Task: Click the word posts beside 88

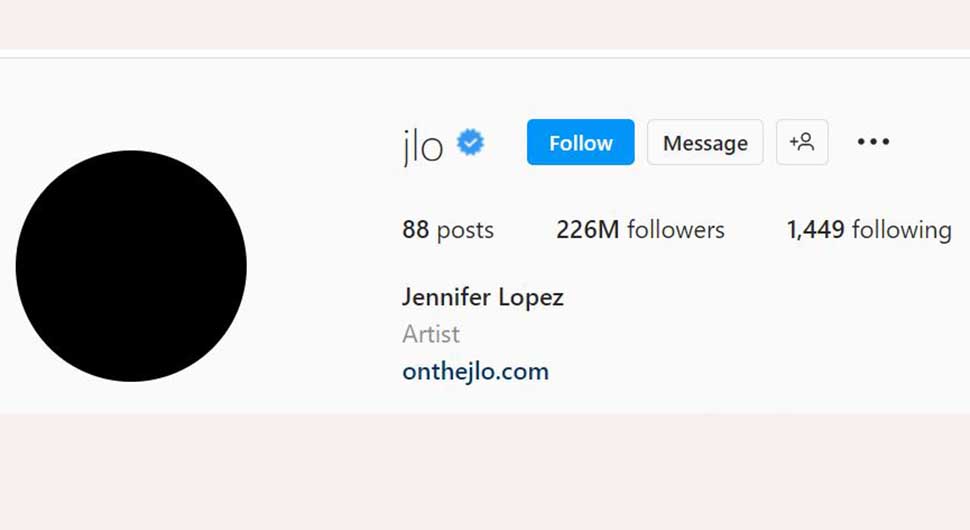Action: pyautogui.click(x=465, y=231)
